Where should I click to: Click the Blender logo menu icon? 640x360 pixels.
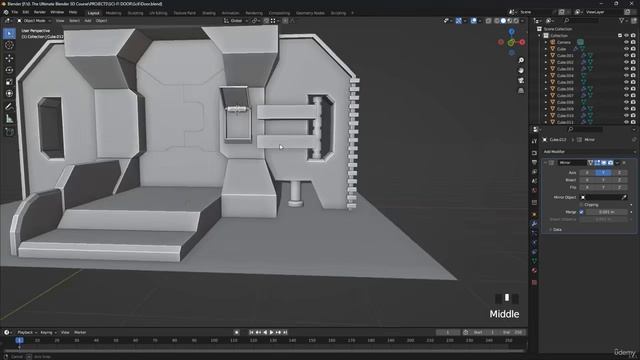[x=6, y=12]
